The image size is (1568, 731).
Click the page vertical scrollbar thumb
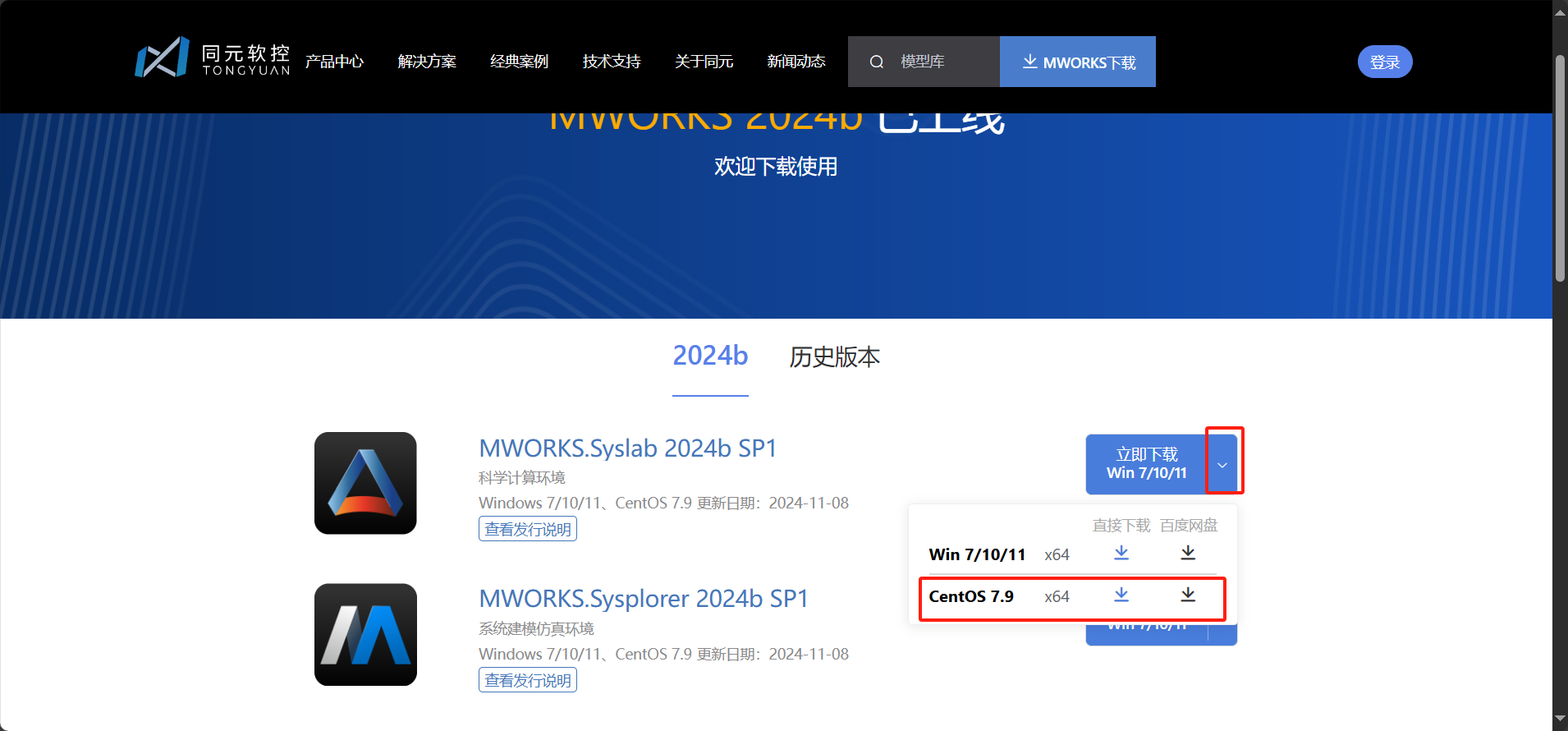1560,168
